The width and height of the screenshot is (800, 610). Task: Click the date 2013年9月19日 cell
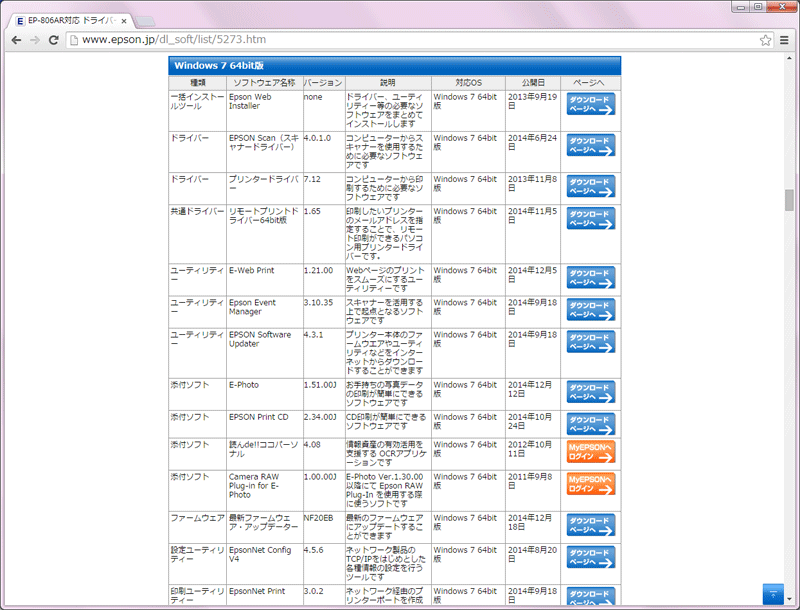pyautogui.click(x=533, y=111)
